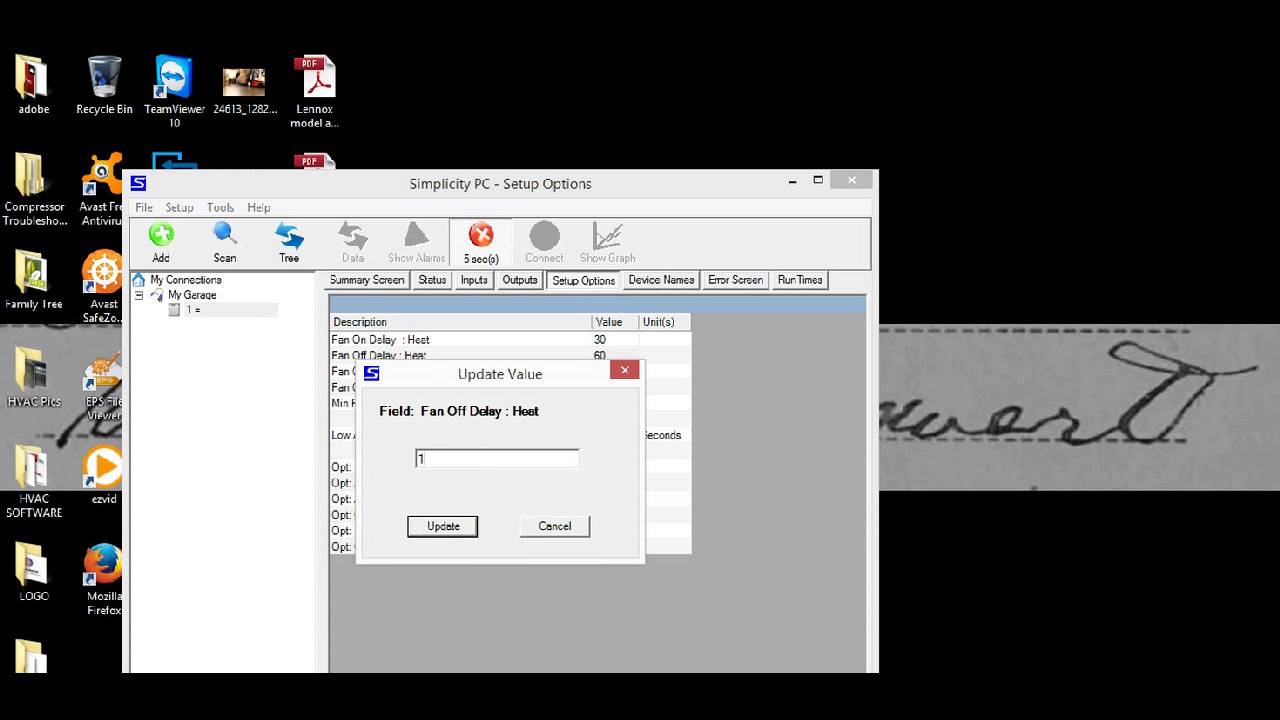
Task: Click the Data toolbar icon
Action: pyautogui.click(x=353, y=234)
